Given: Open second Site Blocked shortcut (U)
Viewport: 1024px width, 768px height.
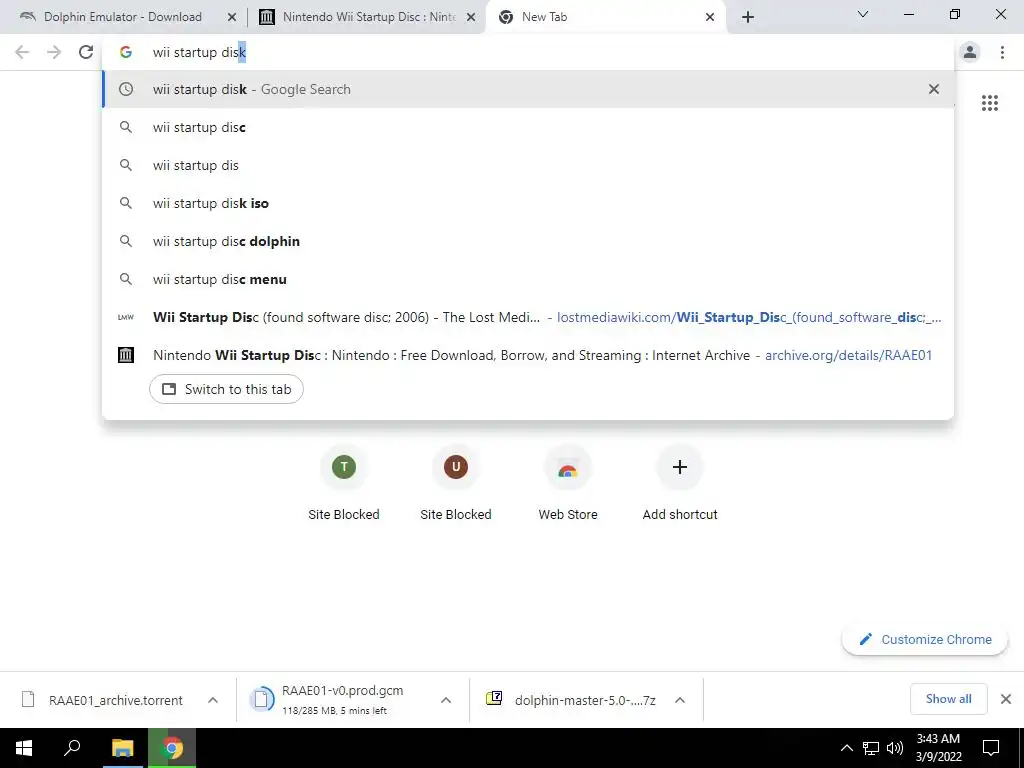Looking at the screenshot, I should tap(456, 483).
